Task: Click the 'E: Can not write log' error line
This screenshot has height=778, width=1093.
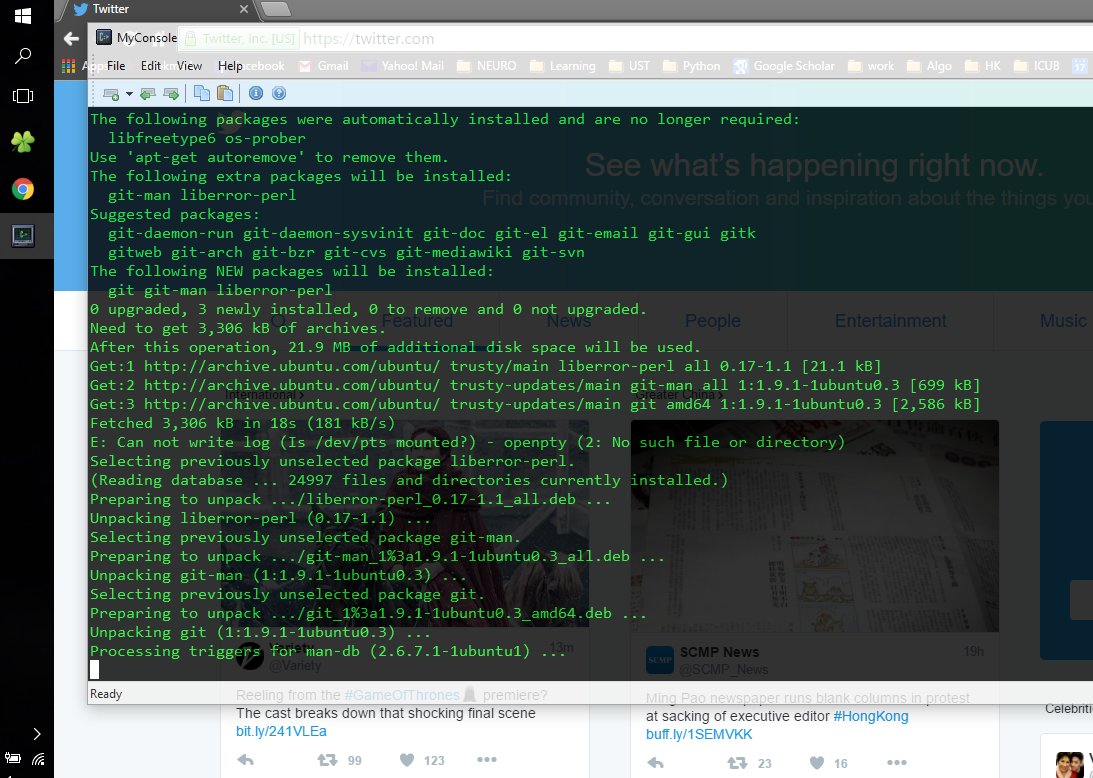Action: pyautogui.click(x=467, y=442)
